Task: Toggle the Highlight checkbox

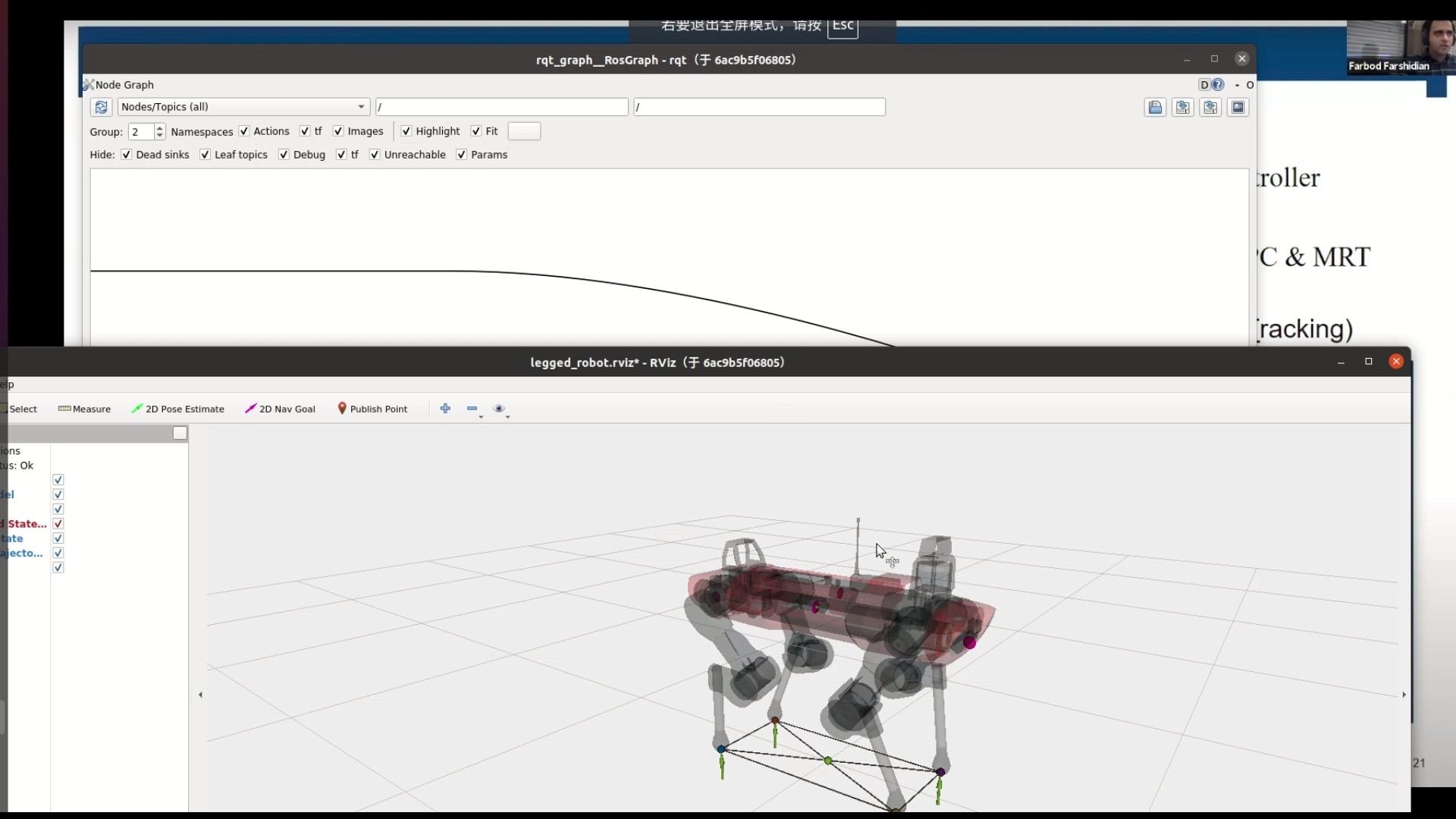Action: pos(406,131)
